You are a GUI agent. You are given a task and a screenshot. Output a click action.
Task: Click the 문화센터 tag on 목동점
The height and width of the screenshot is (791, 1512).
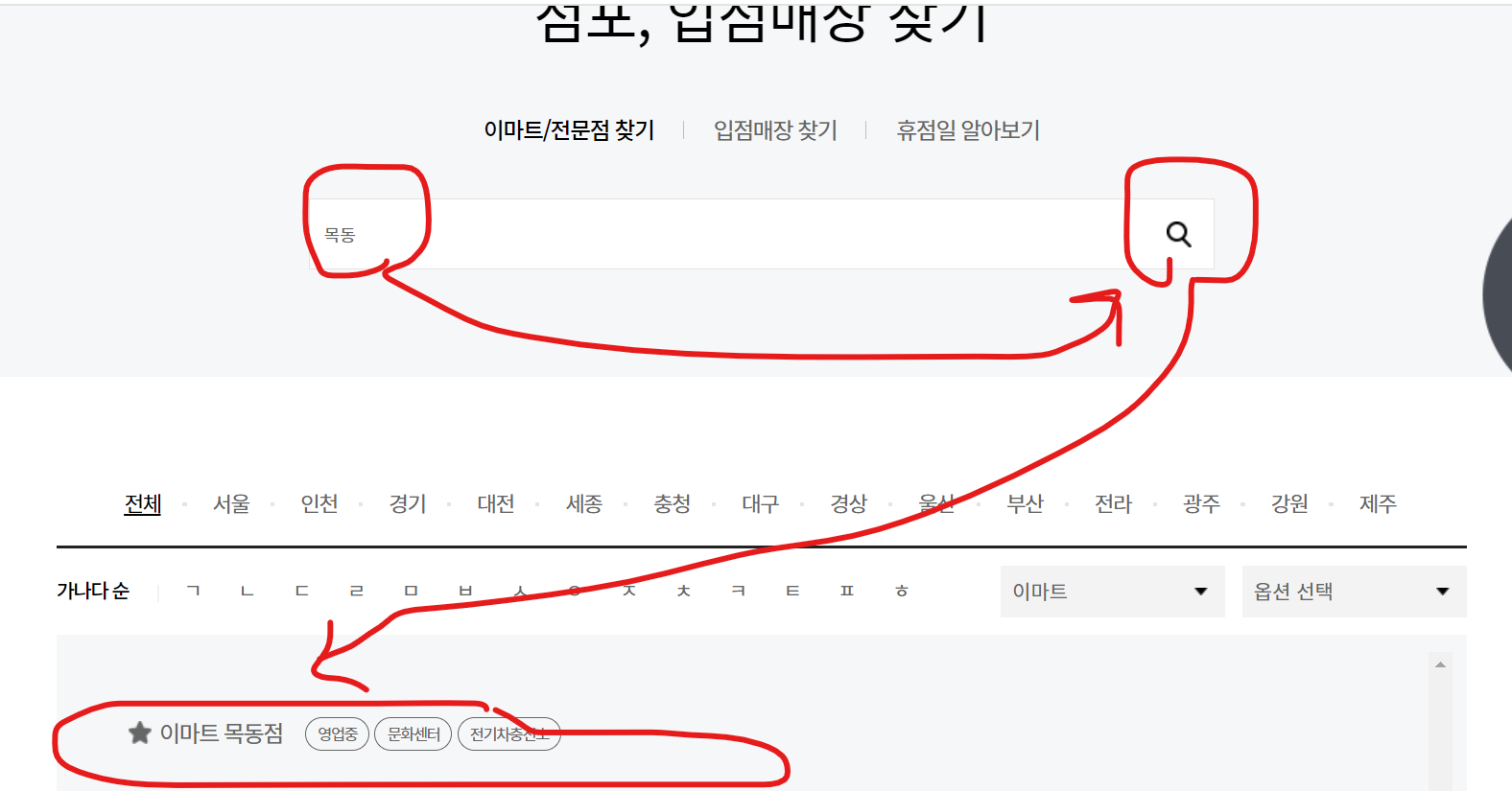413,734
